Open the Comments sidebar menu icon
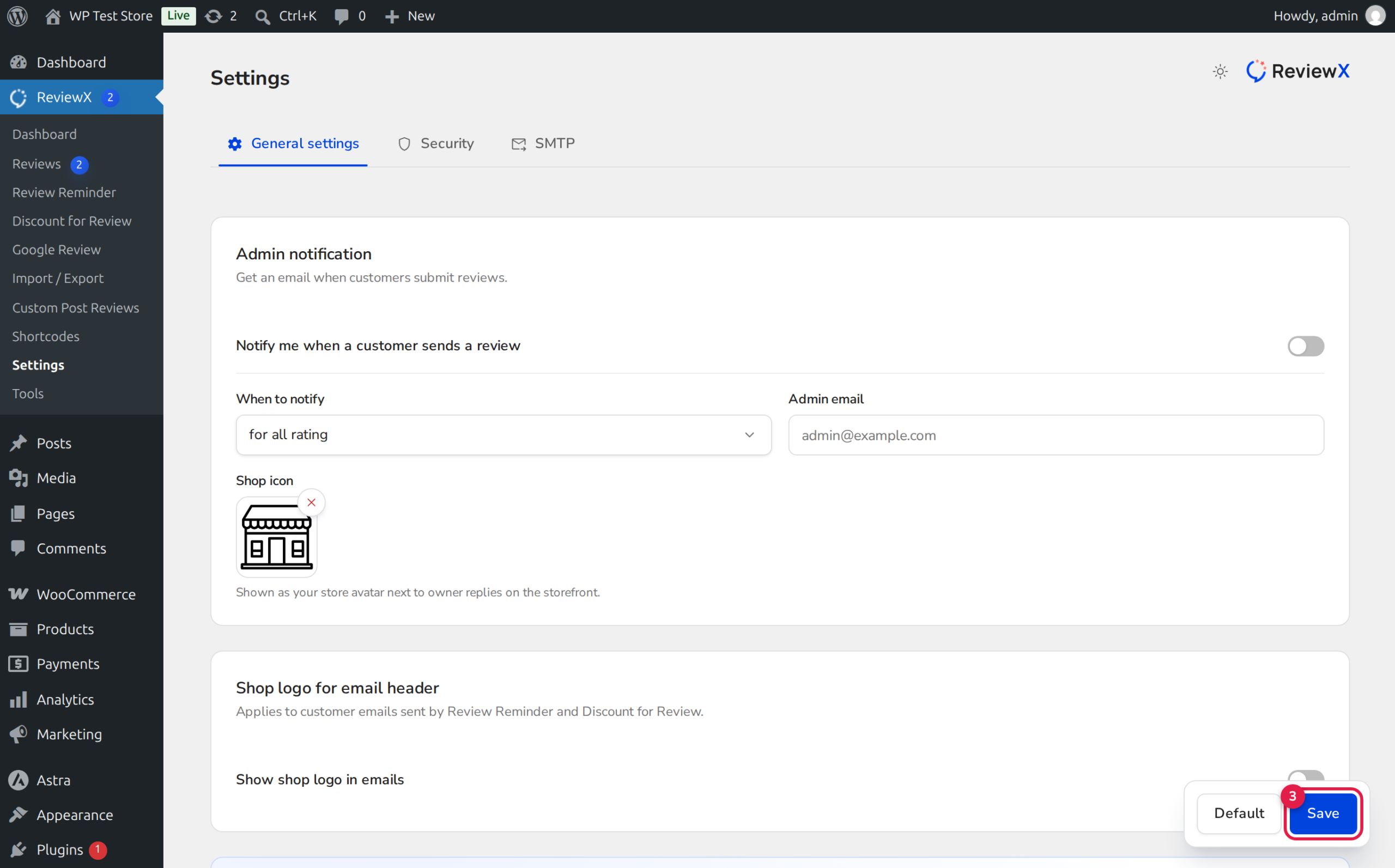1395x868 pixels. [19, 548]
